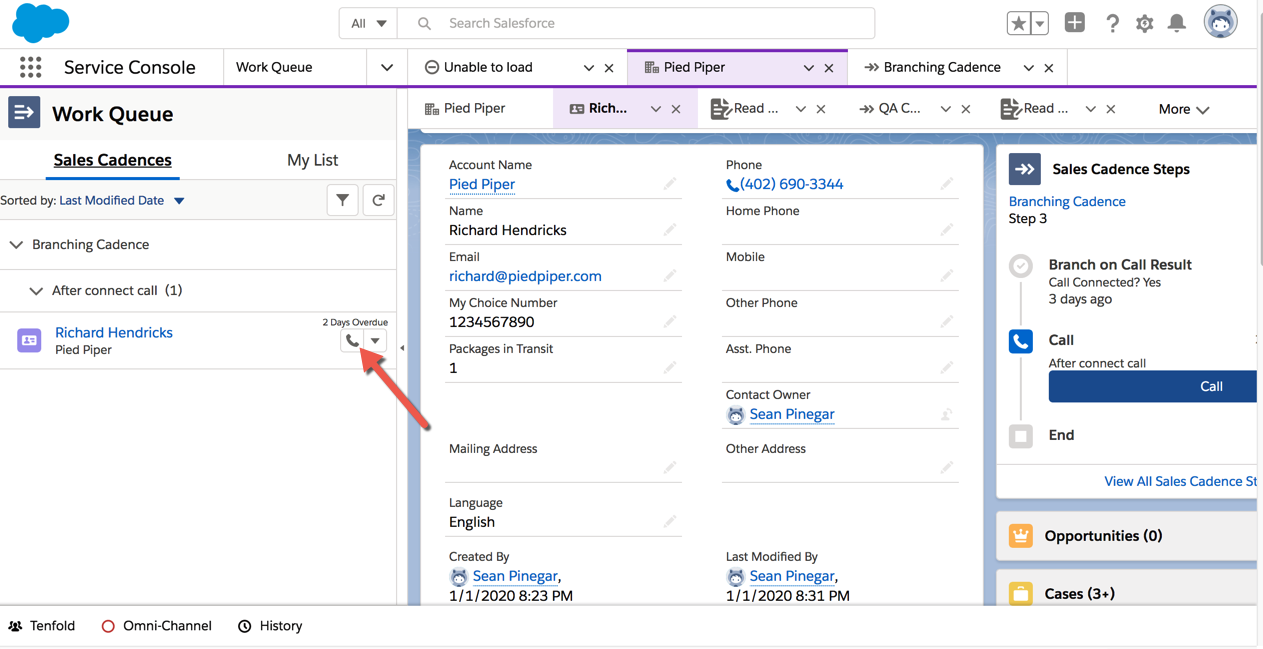The height and width of the screenshot is (649, 1263).
Task: Edit the Phone field pencil icon
Action: (x=946, y=184)
